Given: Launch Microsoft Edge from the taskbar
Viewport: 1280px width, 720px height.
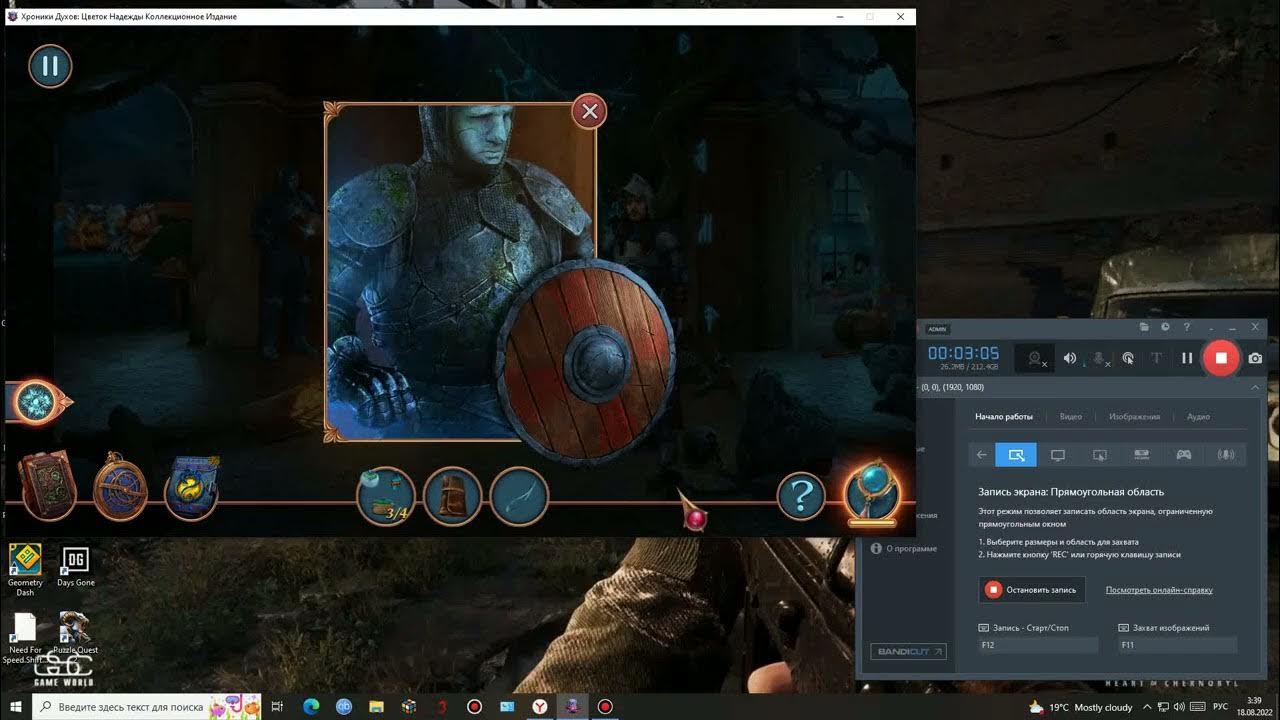Looking at the screenshot, I should click(x=310, y=707).
